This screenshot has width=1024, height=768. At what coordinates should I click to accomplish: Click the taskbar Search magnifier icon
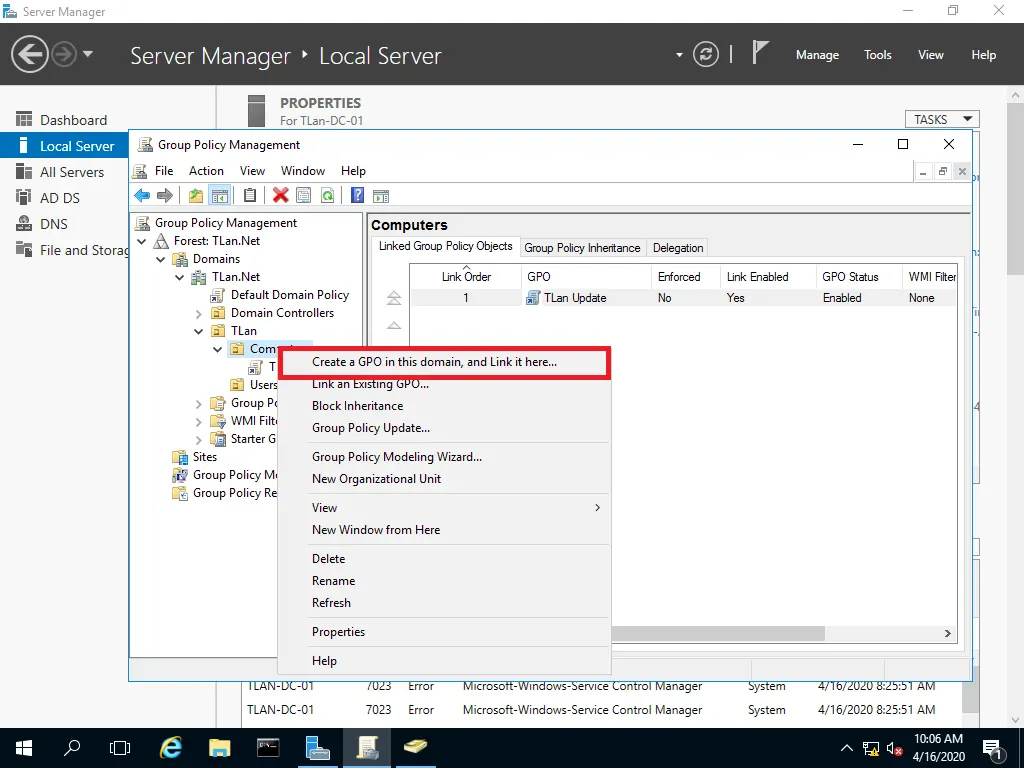pos(72,748)
